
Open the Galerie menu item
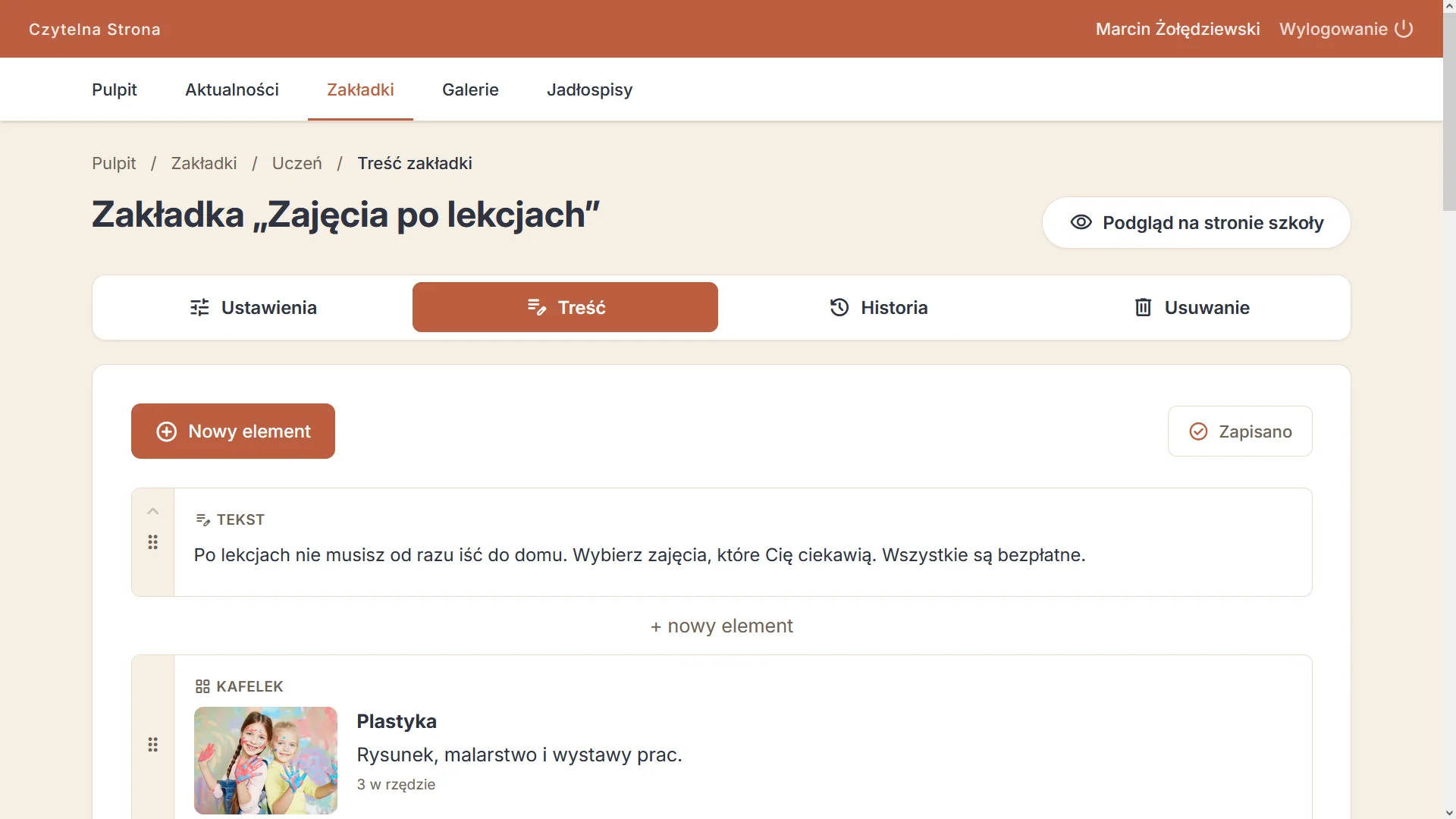470,89
